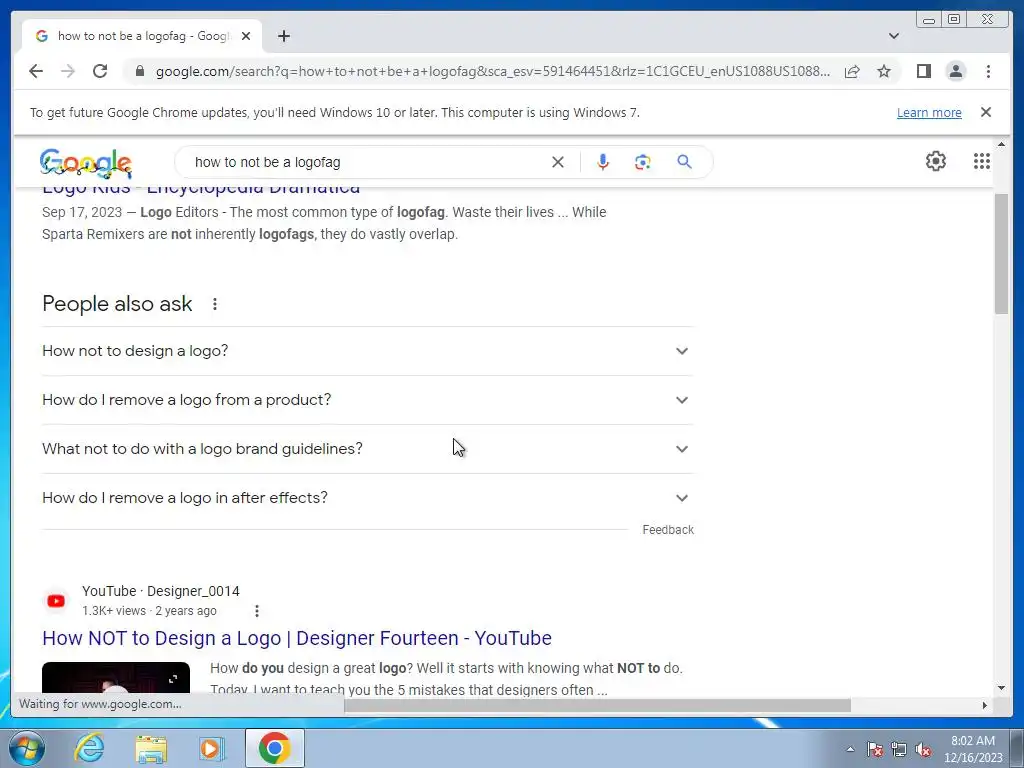The image size is (1024, 768).
Task: Click the address bar URL
Action: pyautogui.click(x=493, y=71)
